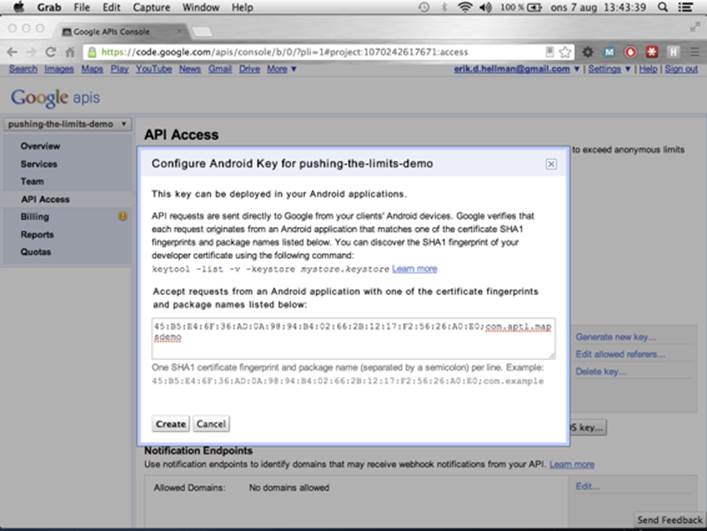Select Reports in sidebar

pos(37,234)
